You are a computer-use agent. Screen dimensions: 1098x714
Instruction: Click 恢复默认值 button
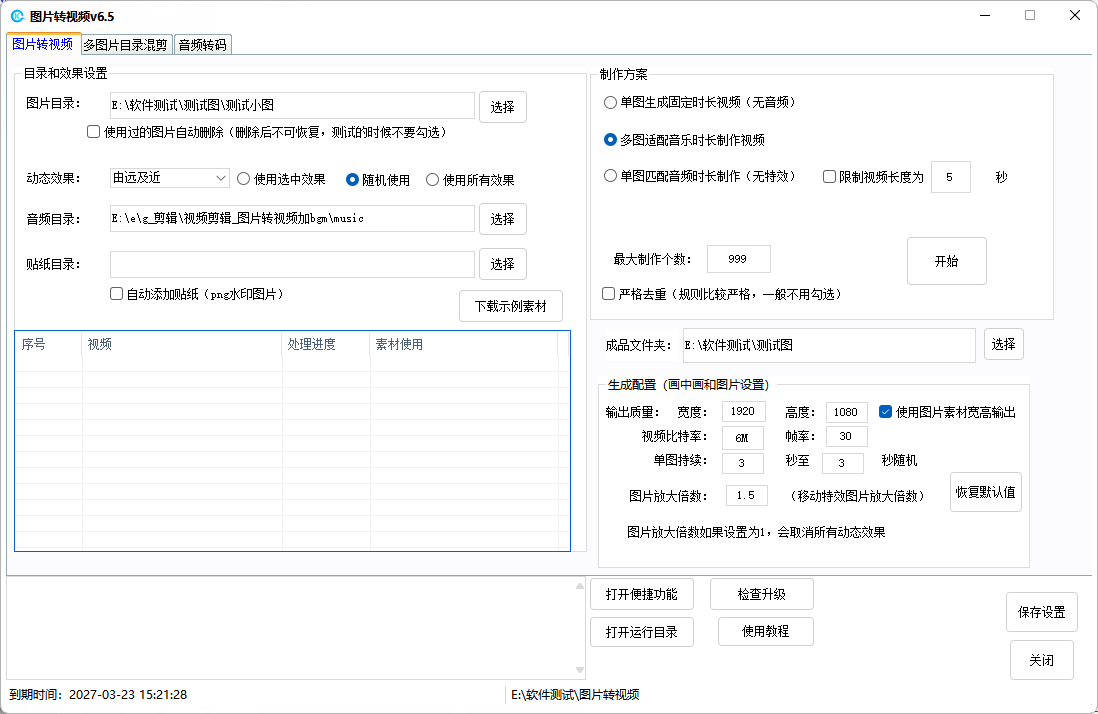pos(985,492)
